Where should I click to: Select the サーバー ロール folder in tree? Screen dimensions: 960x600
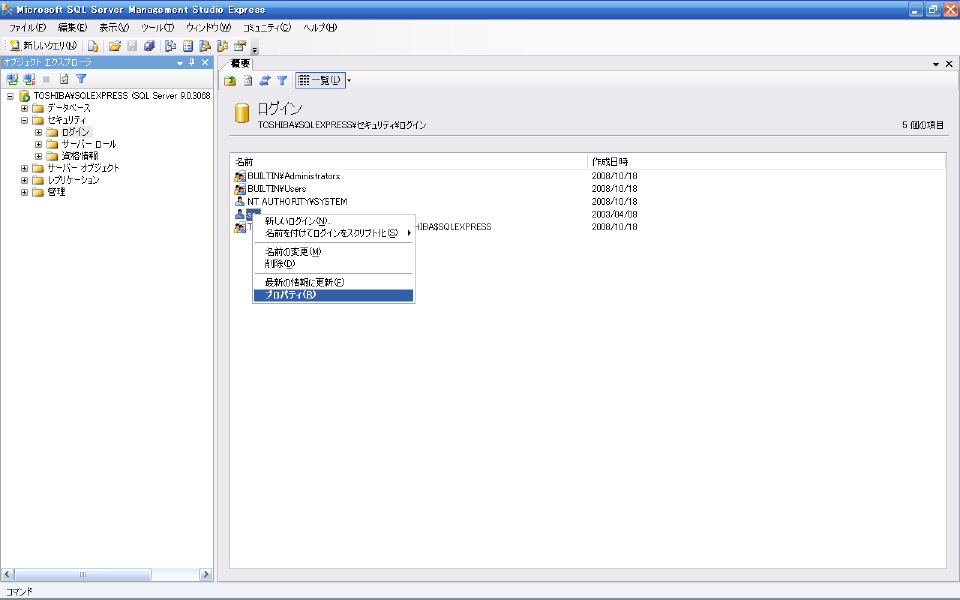click(x=88, y=144)
